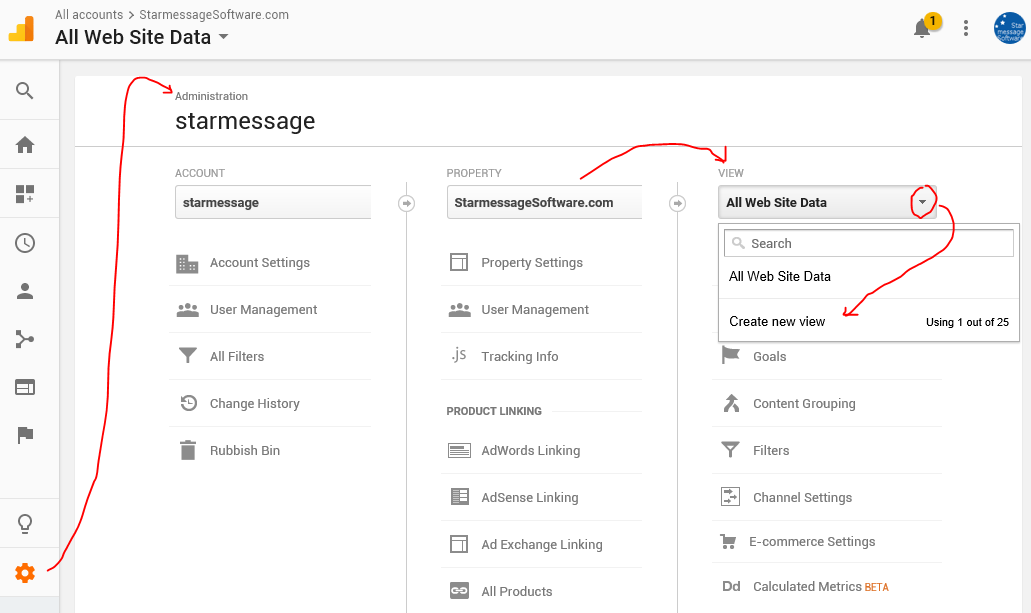Open view Filters
1031x613 pixels.
click(771, 450)
